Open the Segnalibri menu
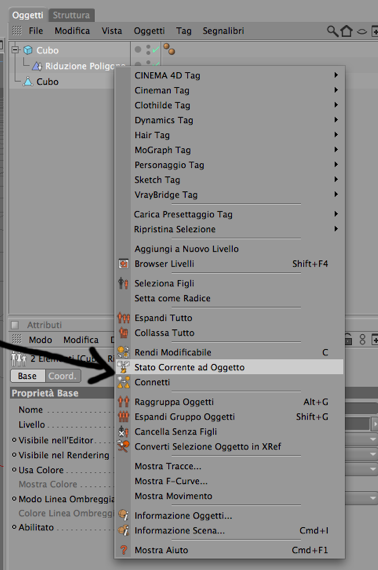The width and height of the screenshot is (378, 570). [223, 31]
